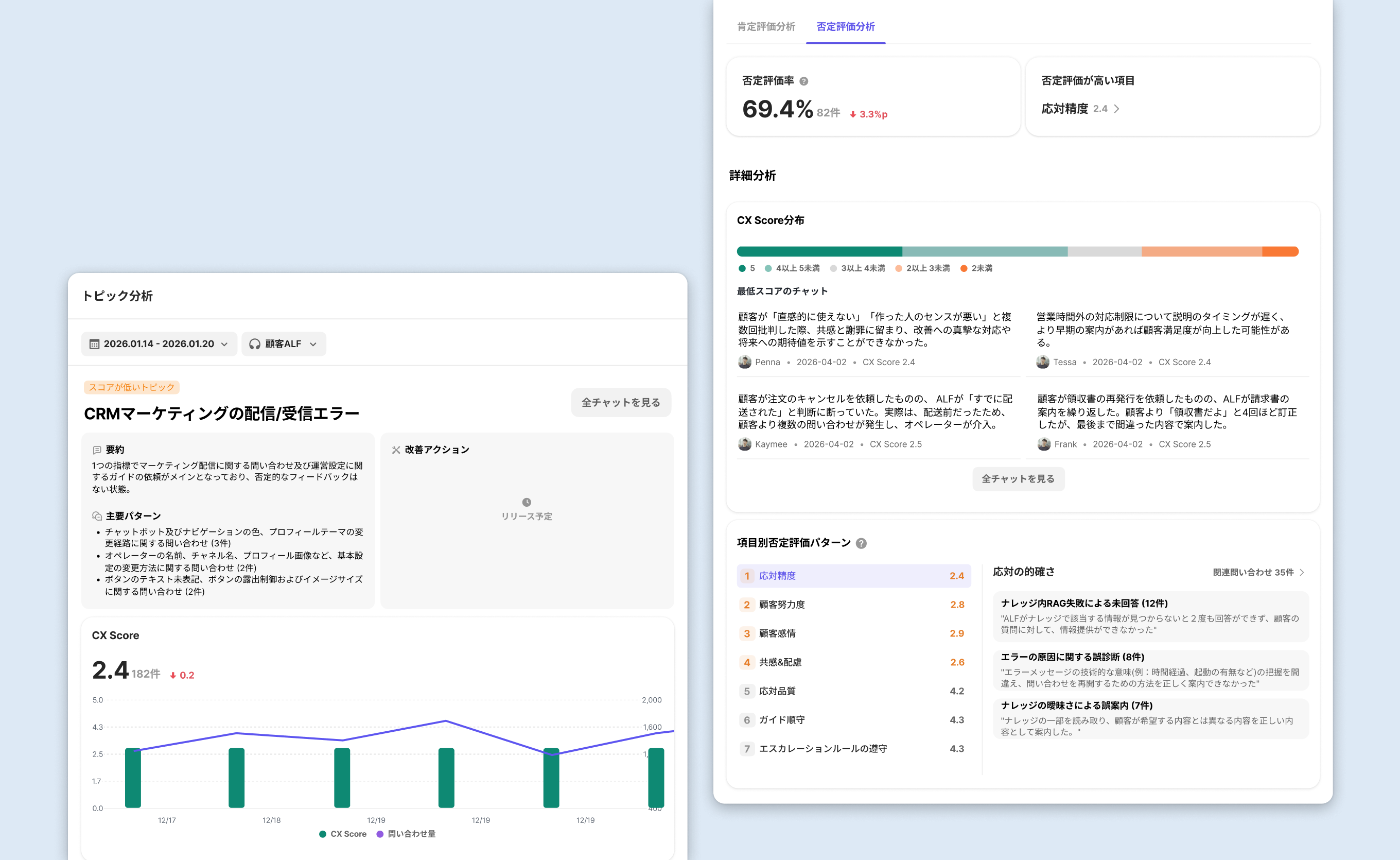Image resolution: width=1400 pixels, height=860 pixels.
Task: Select the 否定評価分析 tab
Action: (845, 27)
